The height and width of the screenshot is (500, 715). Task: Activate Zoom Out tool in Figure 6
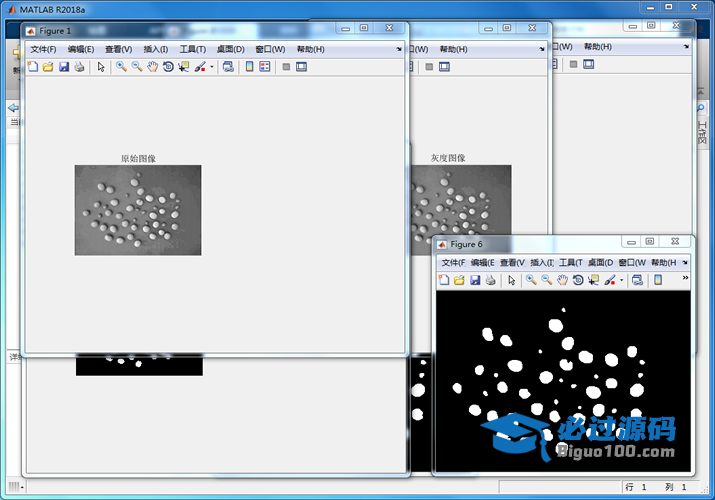[x=547, y=280]
